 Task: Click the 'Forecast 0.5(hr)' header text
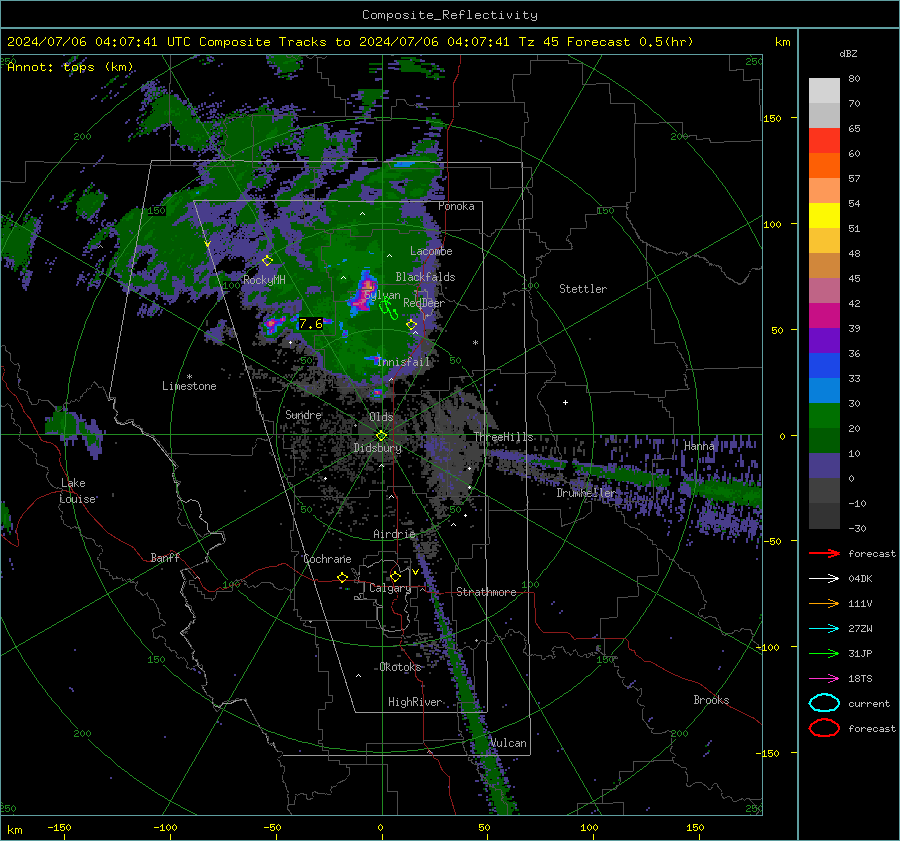(630, 42)
